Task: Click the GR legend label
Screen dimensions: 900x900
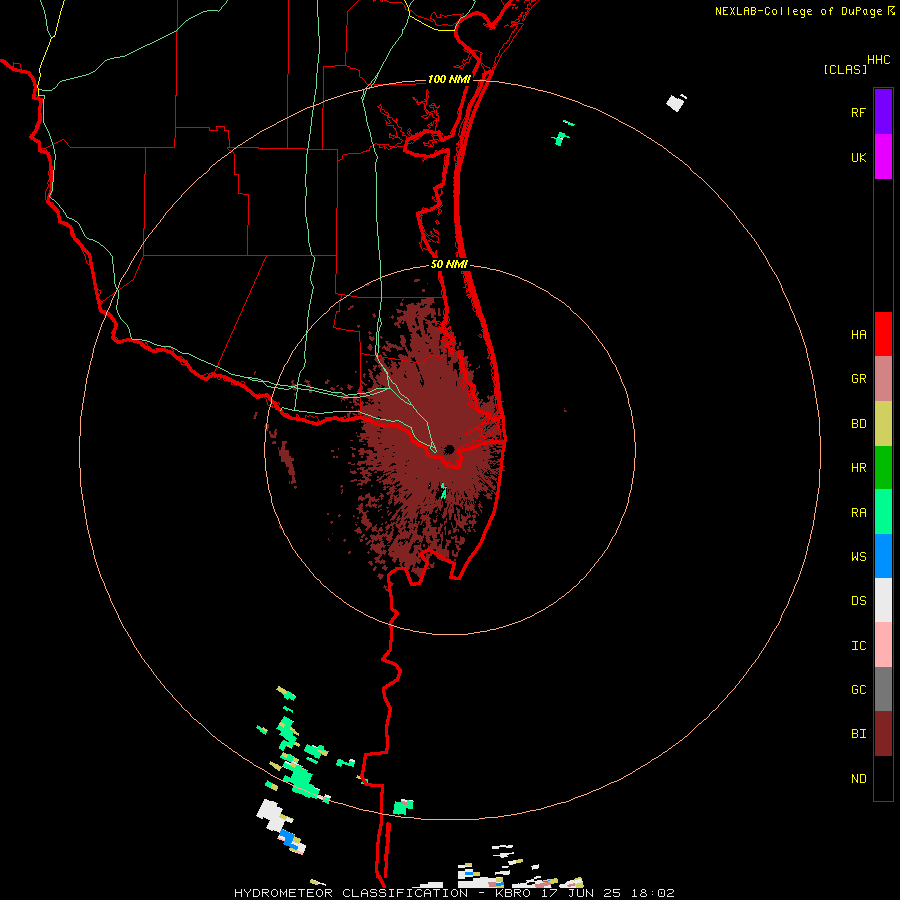Action: point(858,379)
